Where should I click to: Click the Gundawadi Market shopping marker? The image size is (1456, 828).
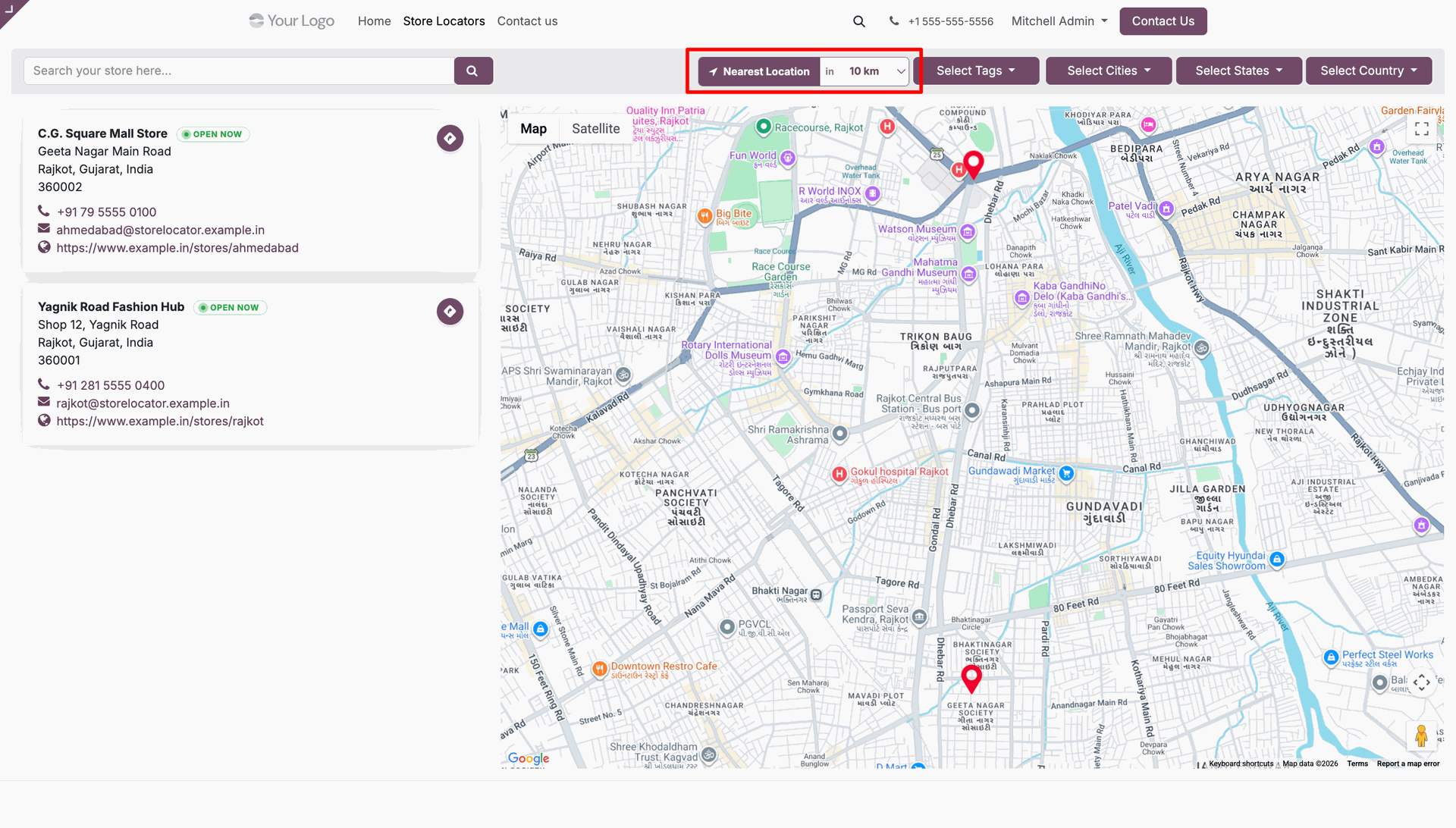(x=1066, y=473)
